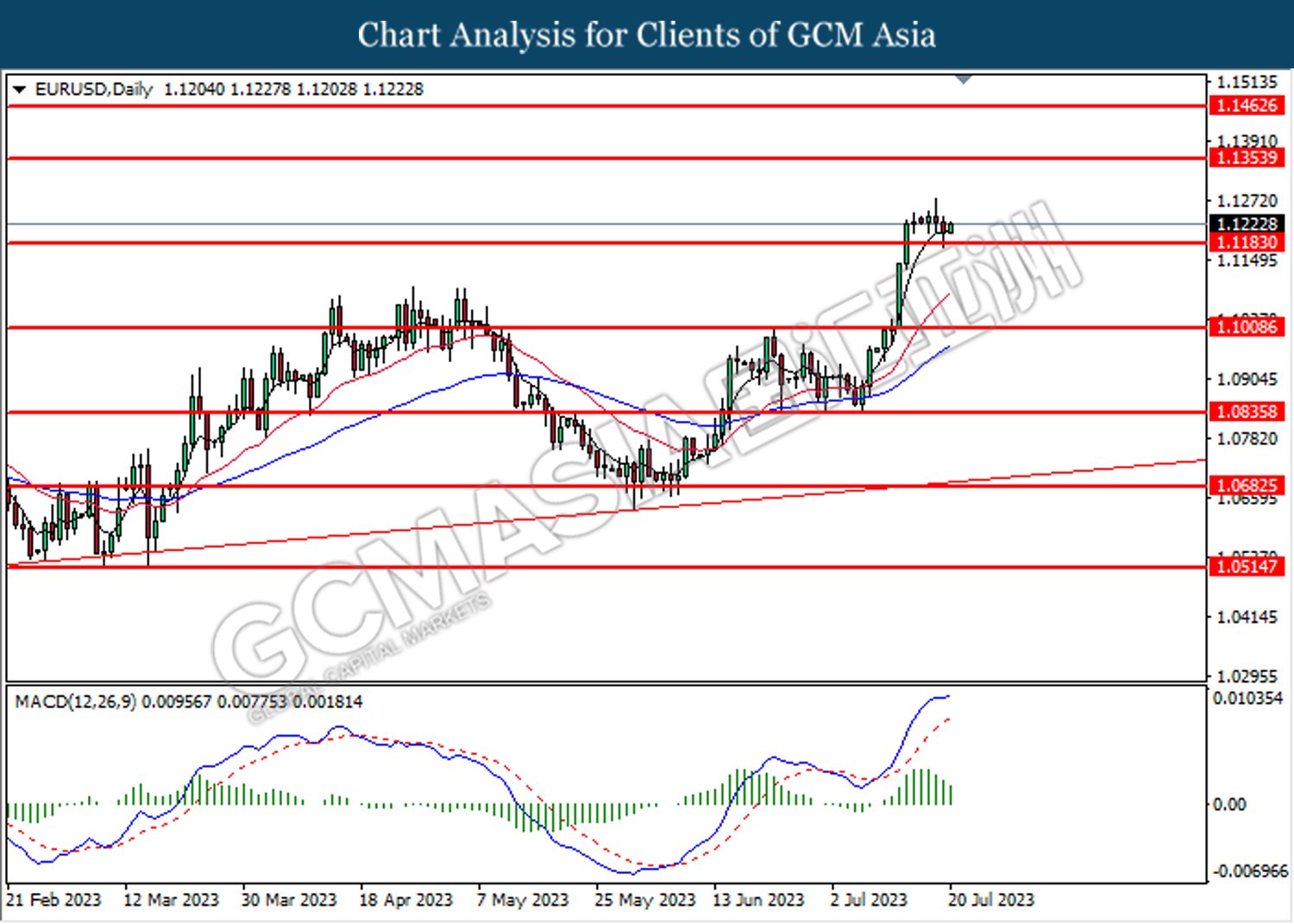Select the 1.11830 price level label
1294x924 pixels.
[x=1247, y=242]
